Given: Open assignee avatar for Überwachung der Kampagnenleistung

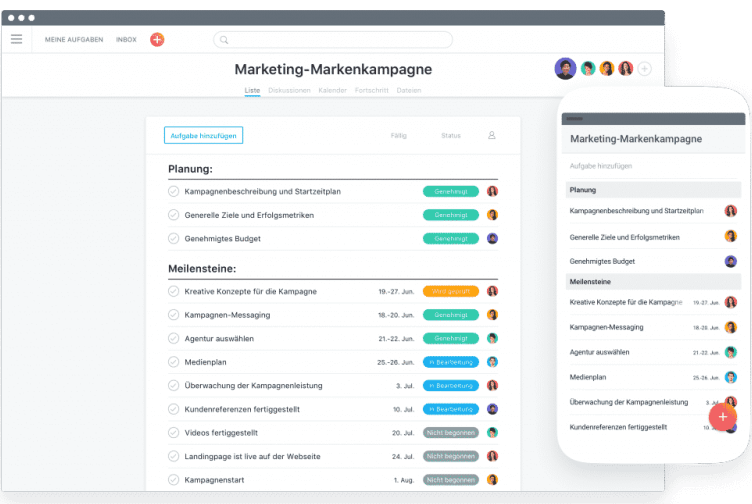Looking at the screenshot, I should 493,386.
